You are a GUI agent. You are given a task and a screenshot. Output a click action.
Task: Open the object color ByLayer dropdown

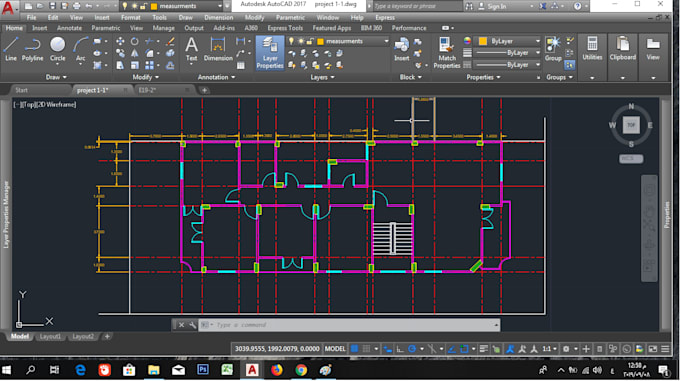pyautogui.click(x=538, y=41)
